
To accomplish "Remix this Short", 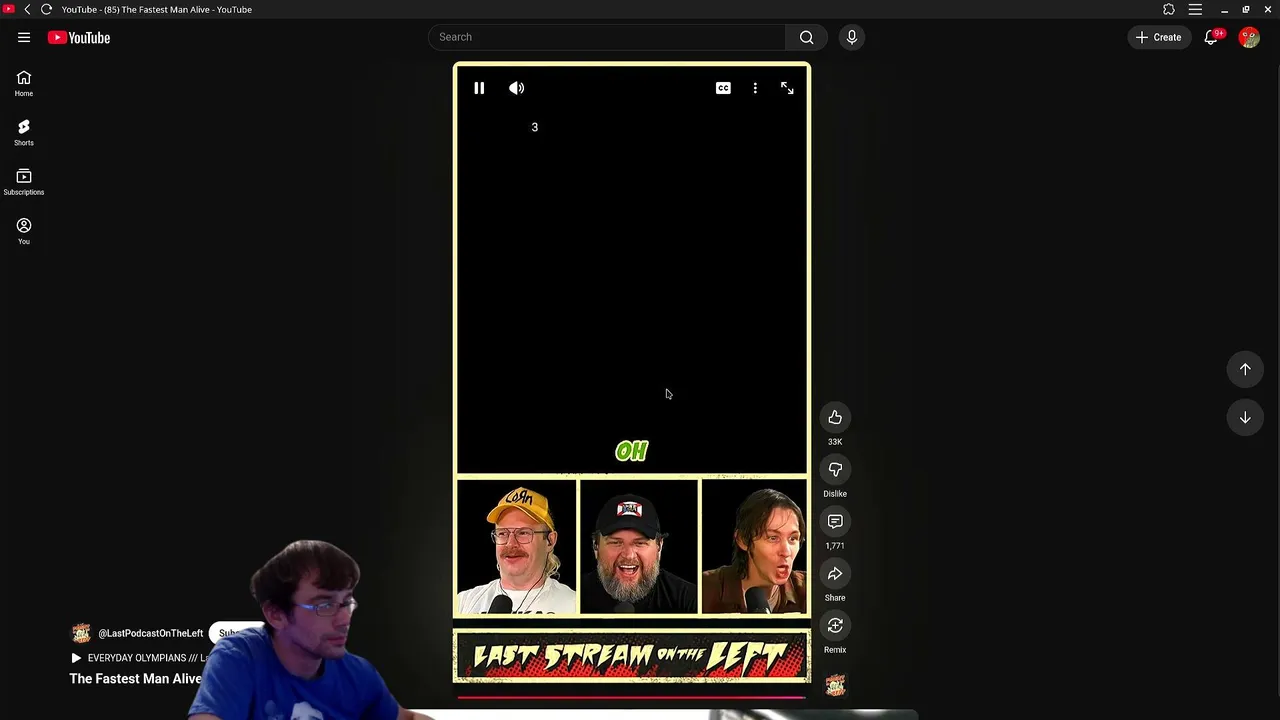I will click(x=835, y=625).
